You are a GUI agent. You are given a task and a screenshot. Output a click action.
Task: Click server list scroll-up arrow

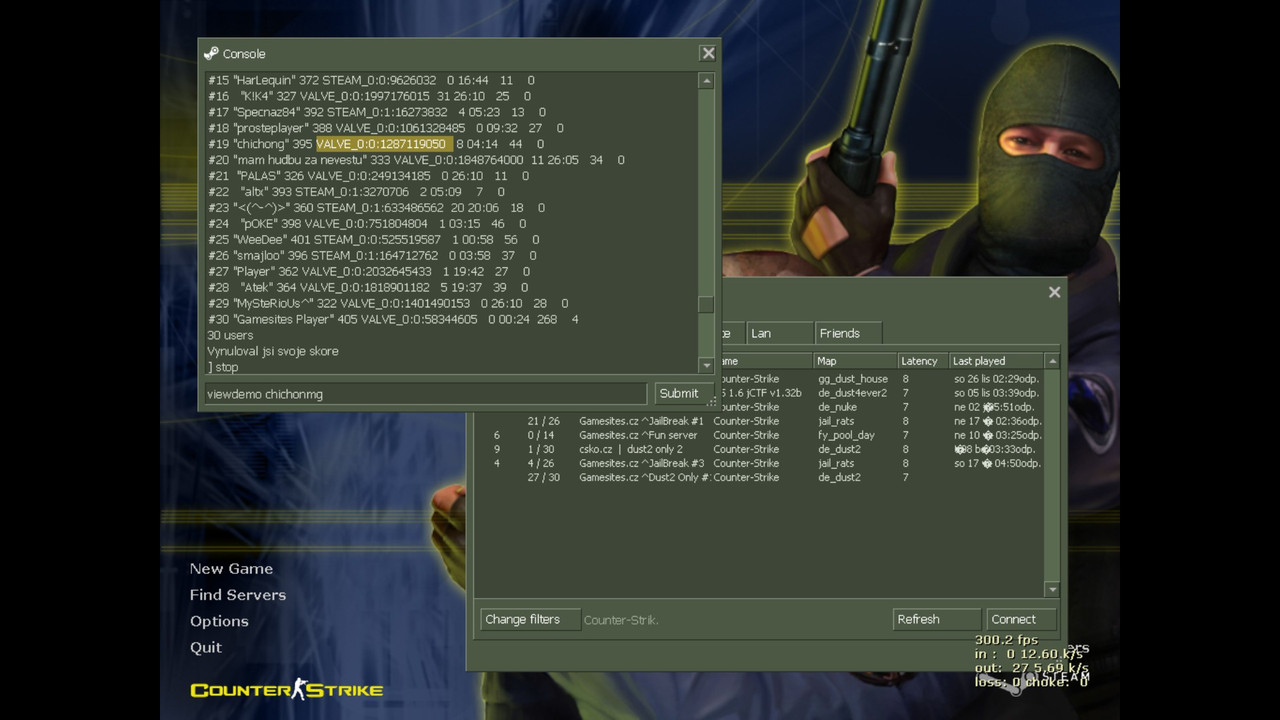[x=1052, y=360]
